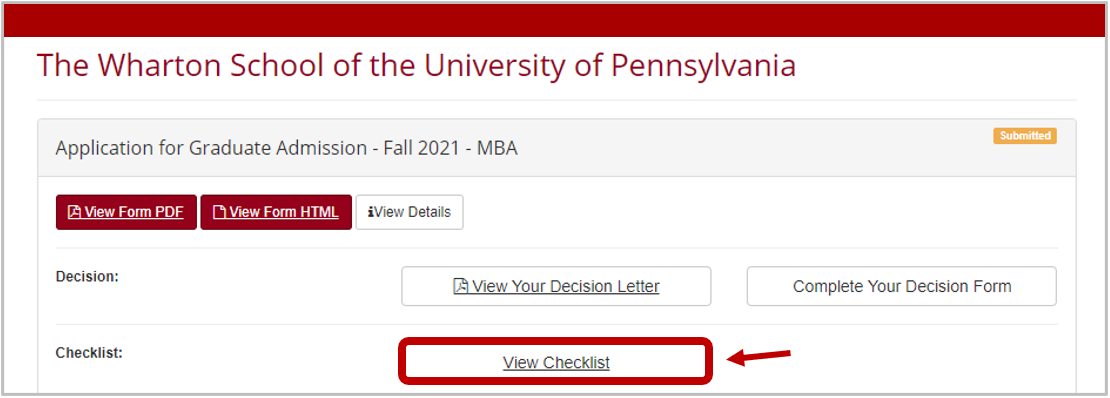The width and height of the screenshot is (1110, 398).
Task: Click the orange Submitted status badge
Action: pos(1025,136)
